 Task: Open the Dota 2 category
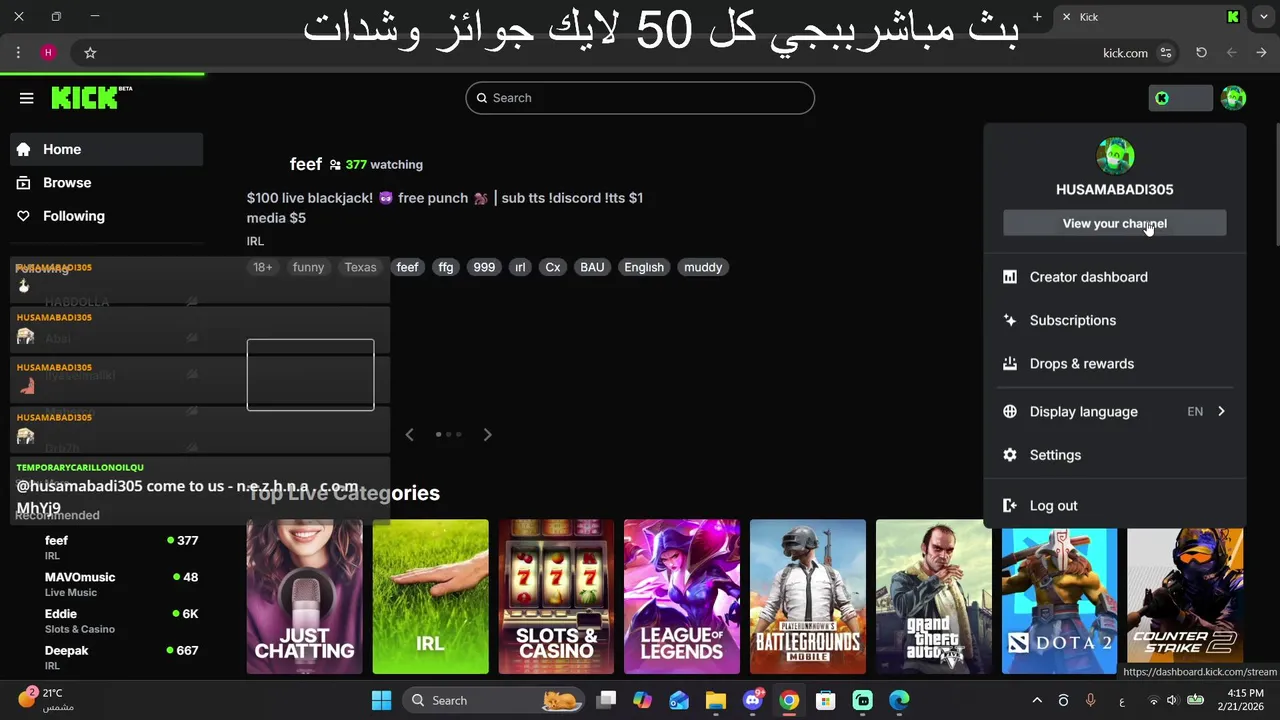click(x=1059, y=601)
